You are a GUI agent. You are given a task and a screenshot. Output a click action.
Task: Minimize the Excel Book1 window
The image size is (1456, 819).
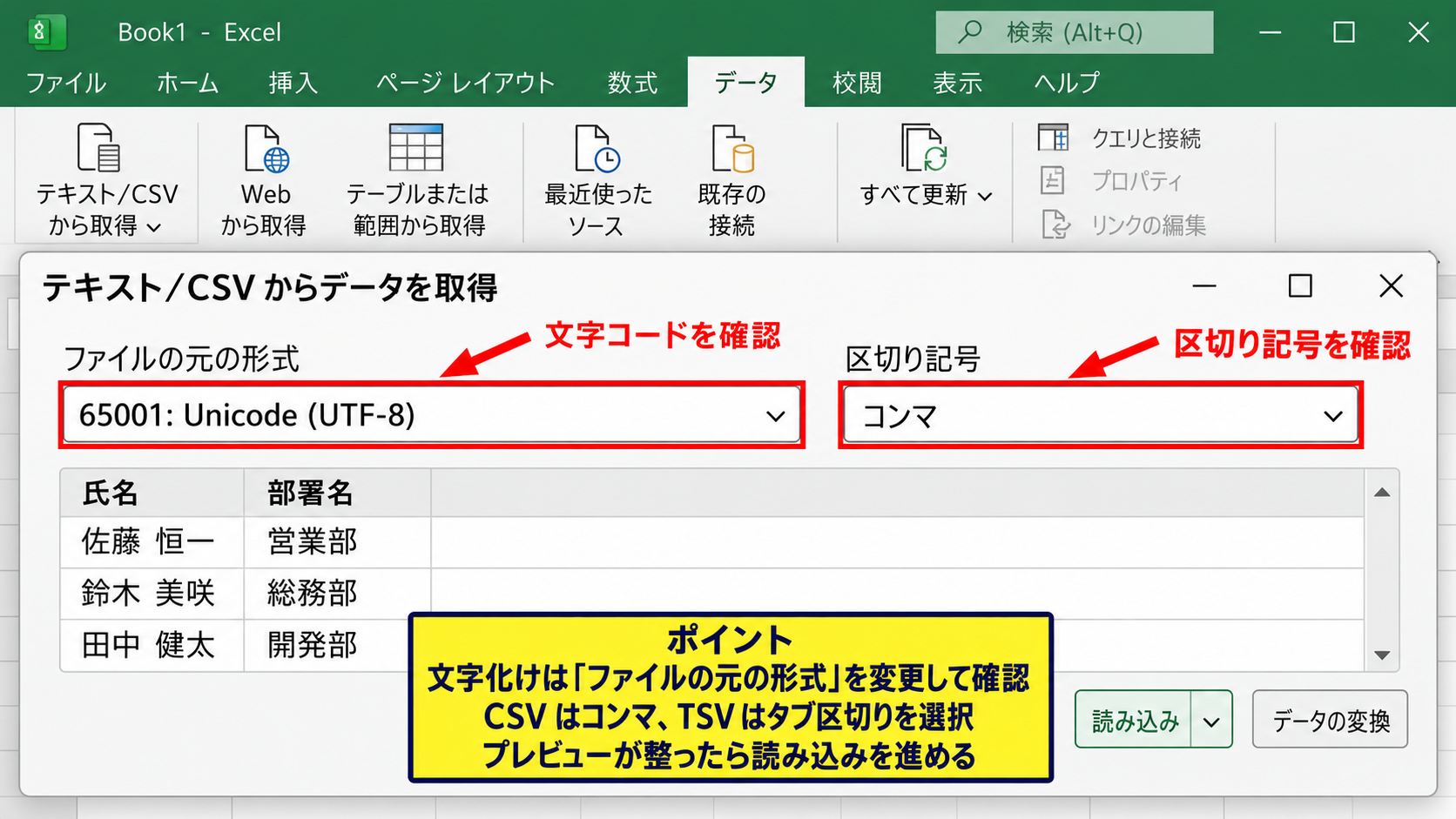pos(1271,32)
